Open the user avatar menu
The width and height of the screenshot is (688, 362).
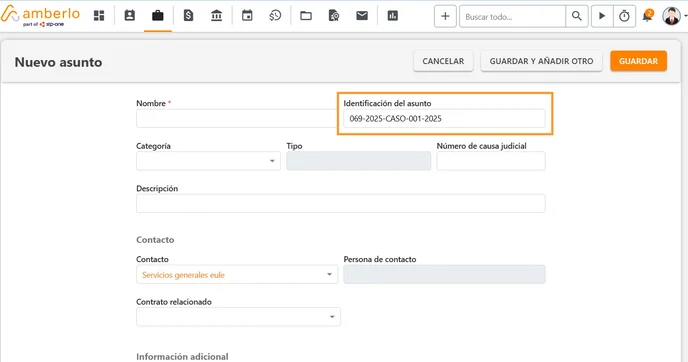pyautogui.click(x=671, y=16)
